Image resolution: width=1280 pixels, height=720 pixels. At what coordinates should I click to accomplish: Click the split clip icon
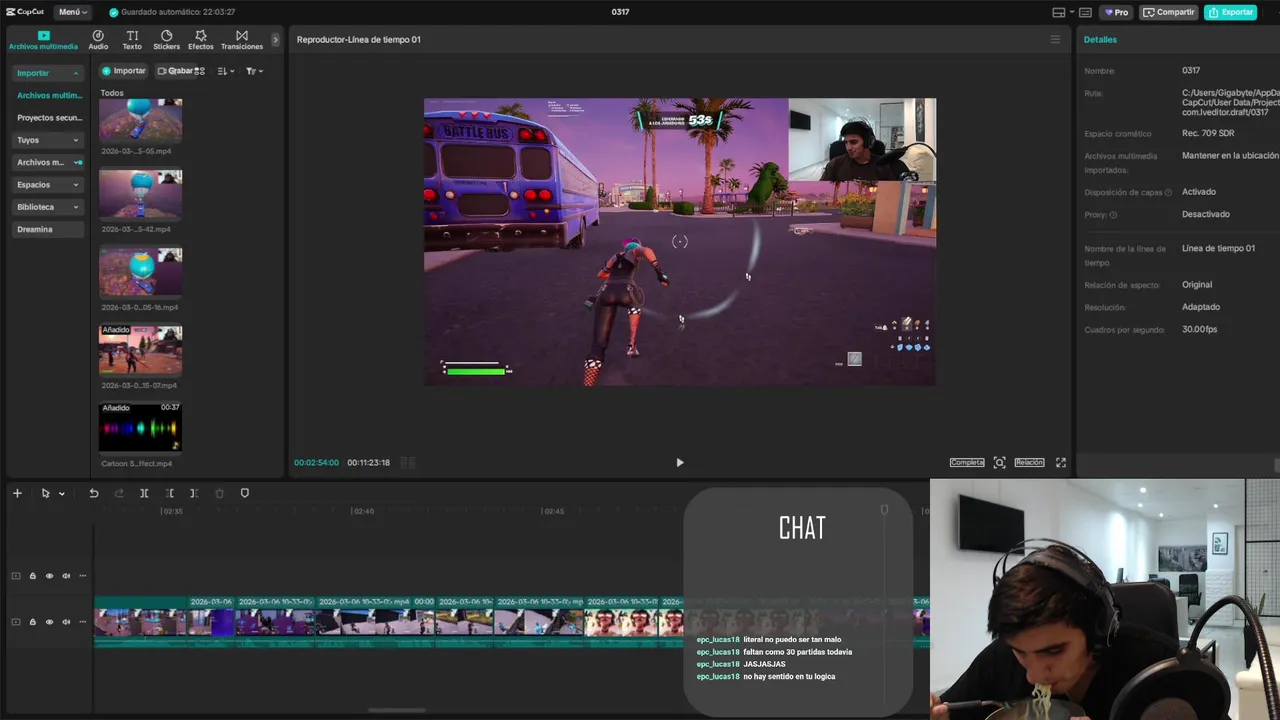[144, 493]
